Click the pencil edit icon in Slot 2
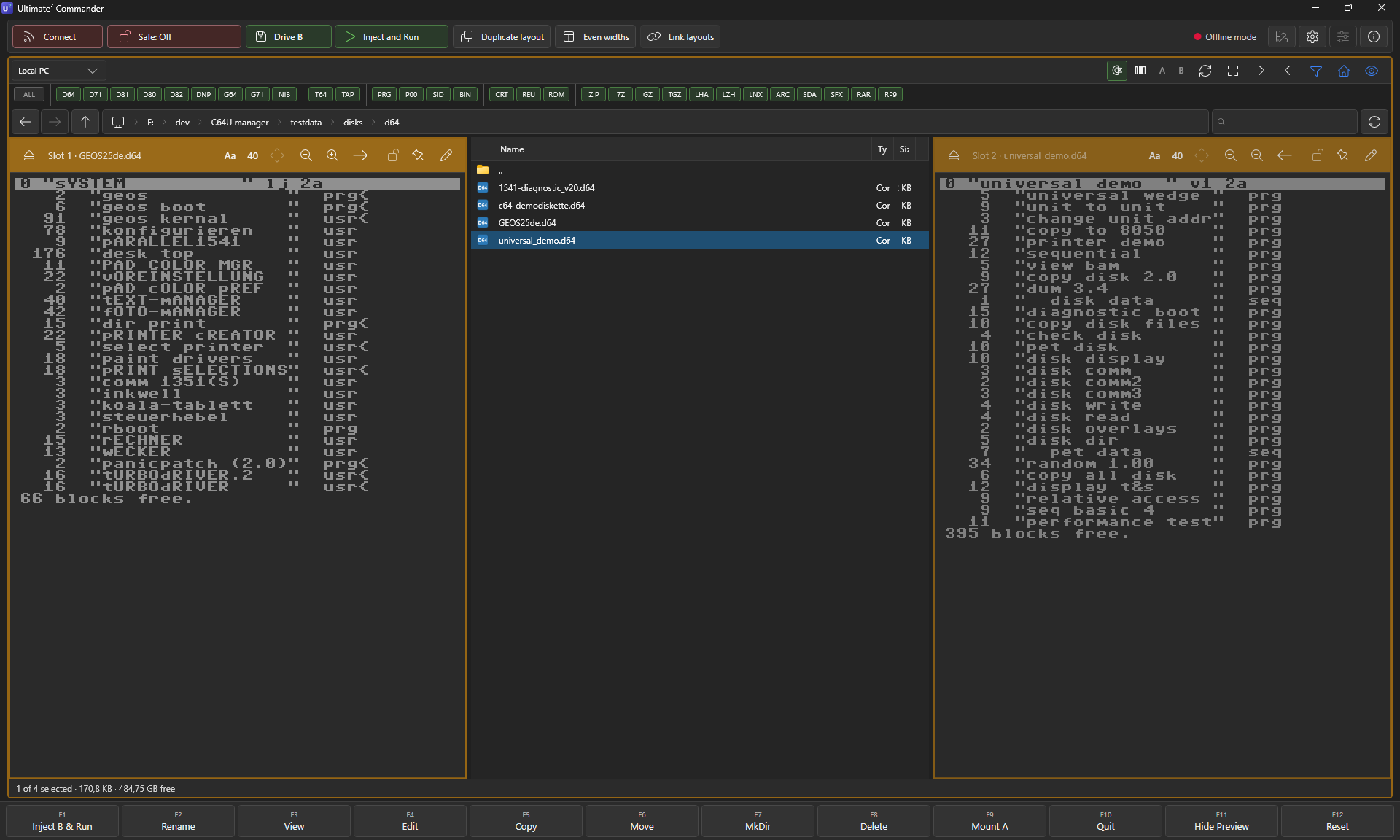Image resolution: width=1400 pixels, height=840 pixels. coord(1371,155)
